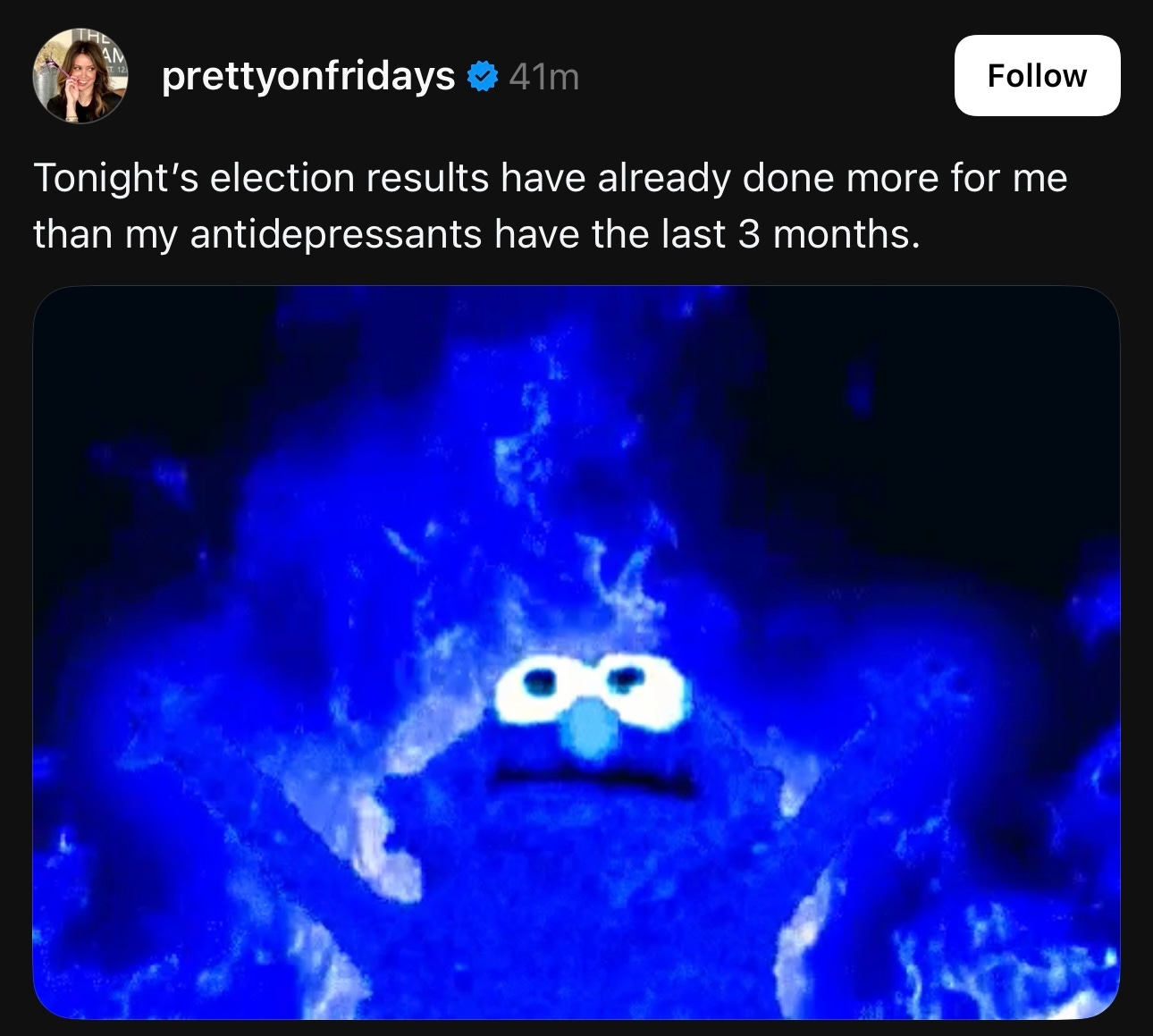Screen dimensions: 1153x1036
Task: Click Cookie Monster's left googly eye
Action: [x=542, y=686]
